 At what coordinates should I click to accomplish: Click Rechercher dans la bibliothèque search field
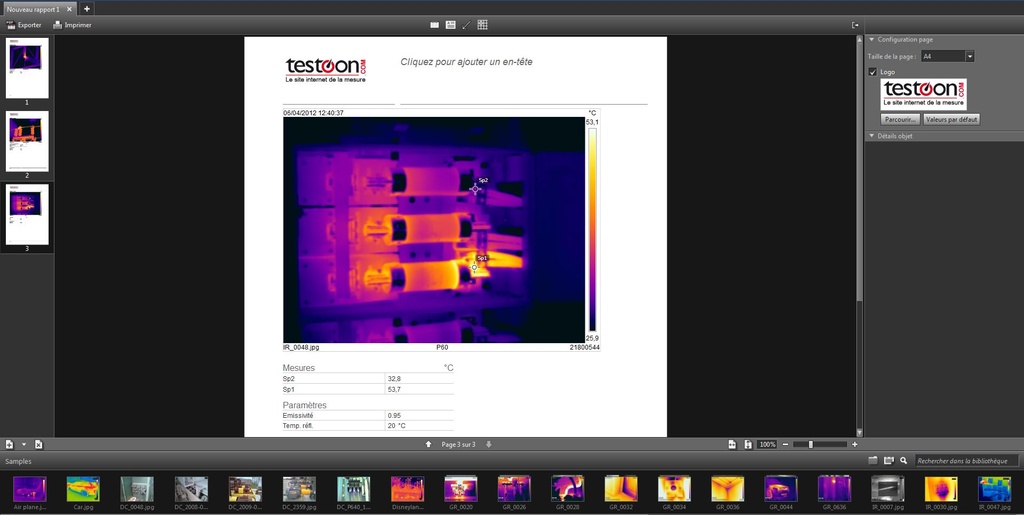(967, 461)
